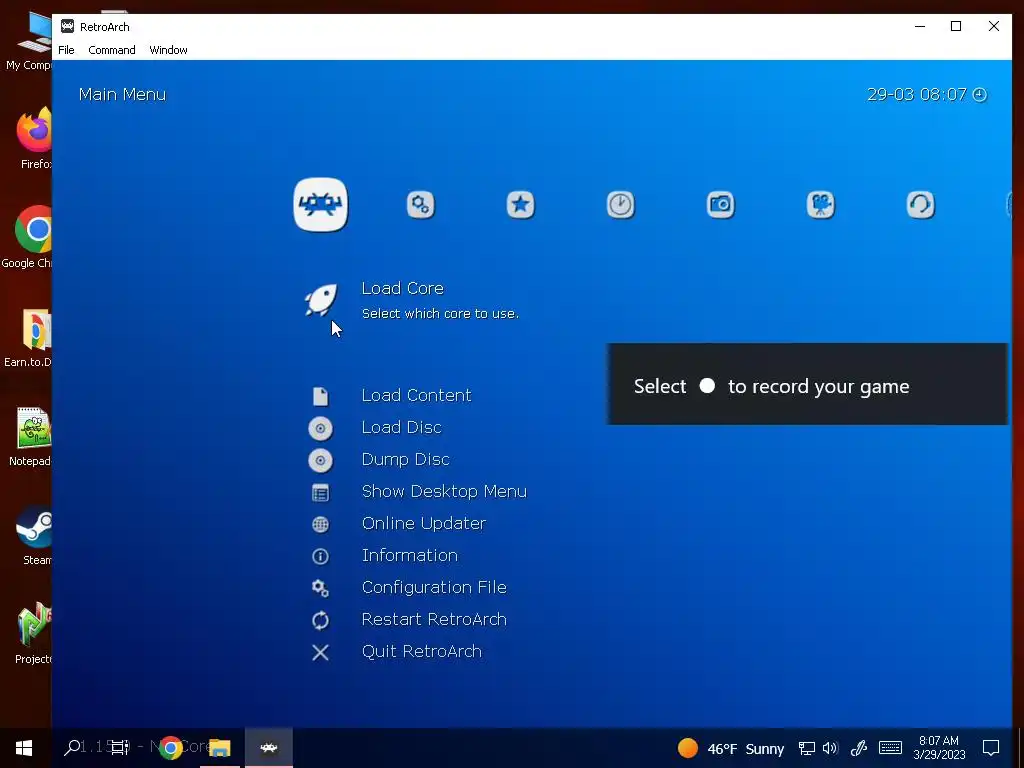
Task: Open taskbar Search magnifier
Action: pyautogui.click(x=72, y=748)
